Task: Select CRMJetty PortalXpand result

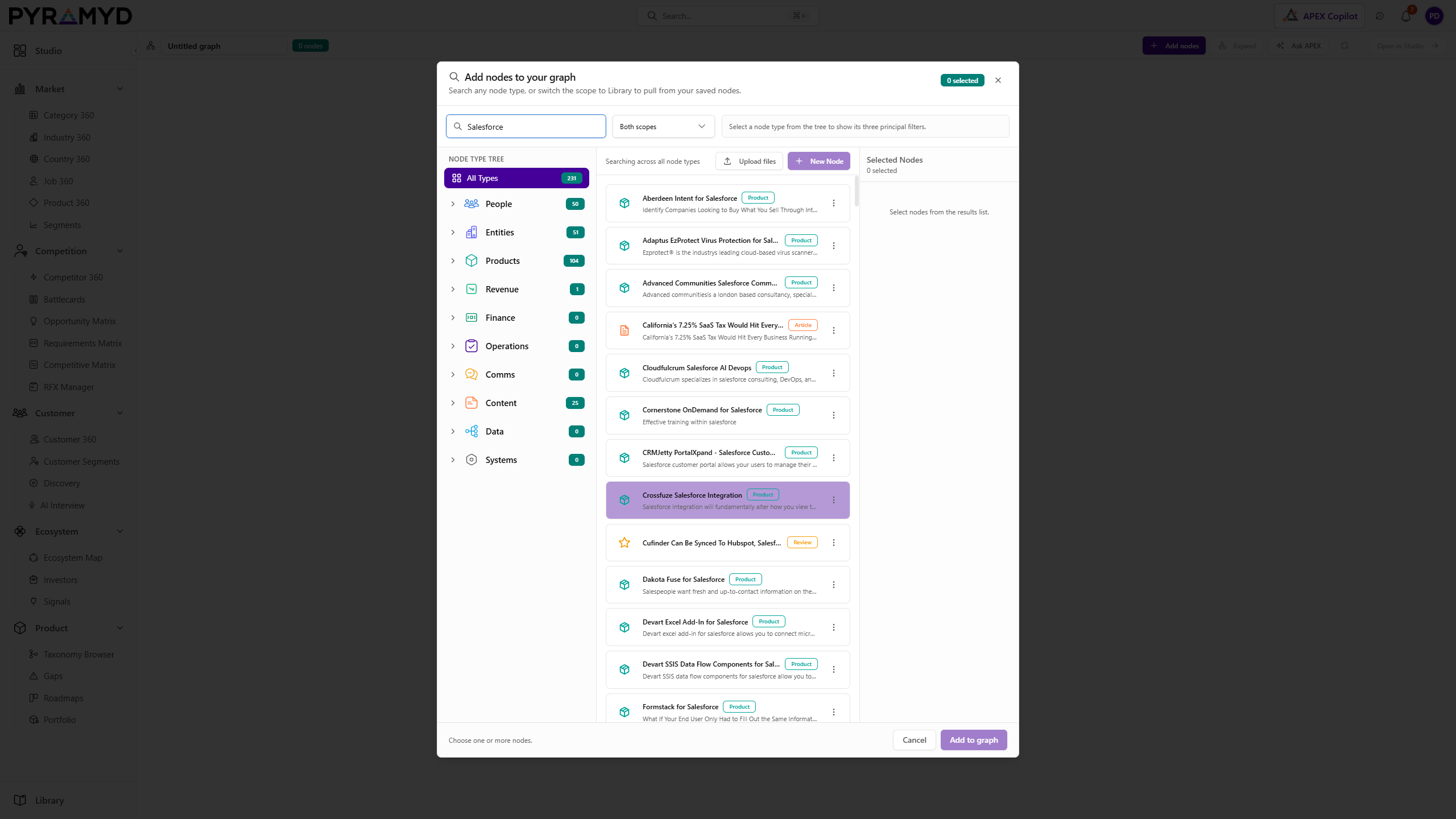Action: [x=728, y=458]
